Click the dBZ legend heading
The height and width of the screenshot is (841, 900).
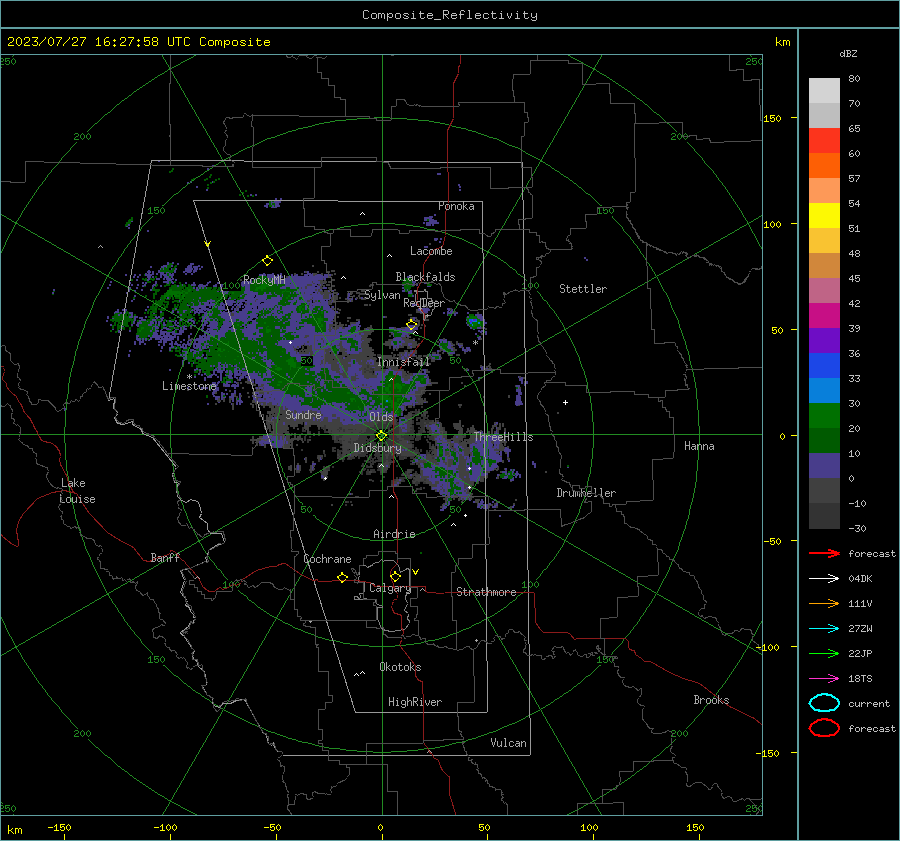tap(848, 53)
